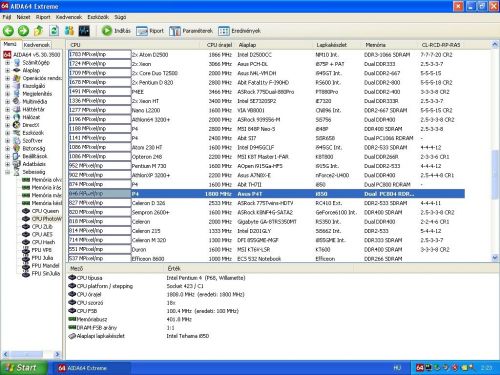Click the HU language indicator
500x375 pixels.
[397, 368]
